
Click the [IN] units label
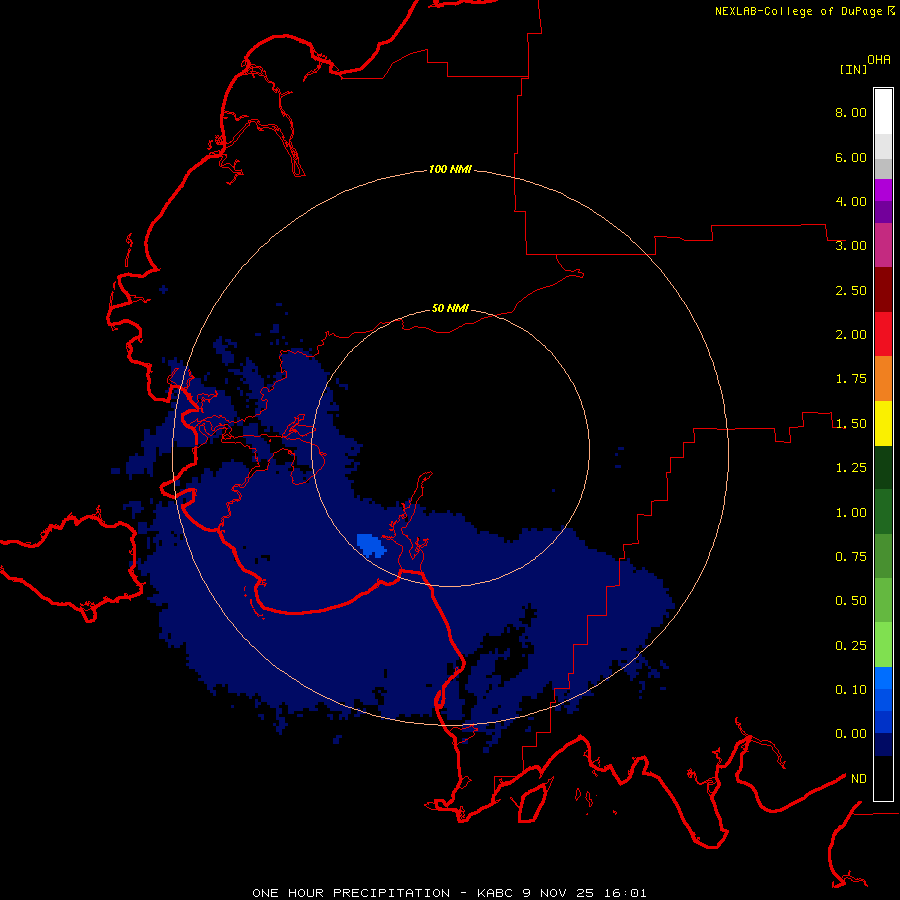coord(853,69)
